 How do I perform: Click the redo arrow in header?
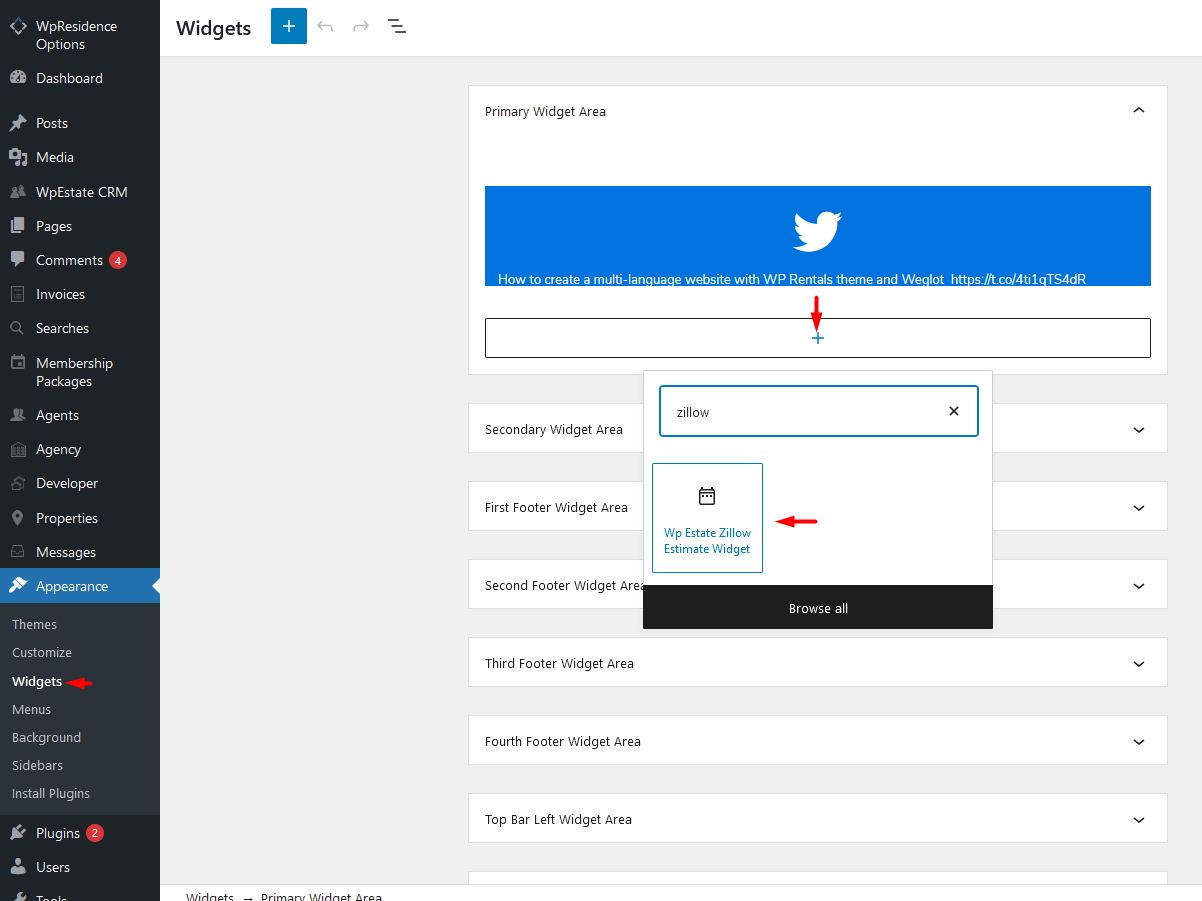click(361, 26)
